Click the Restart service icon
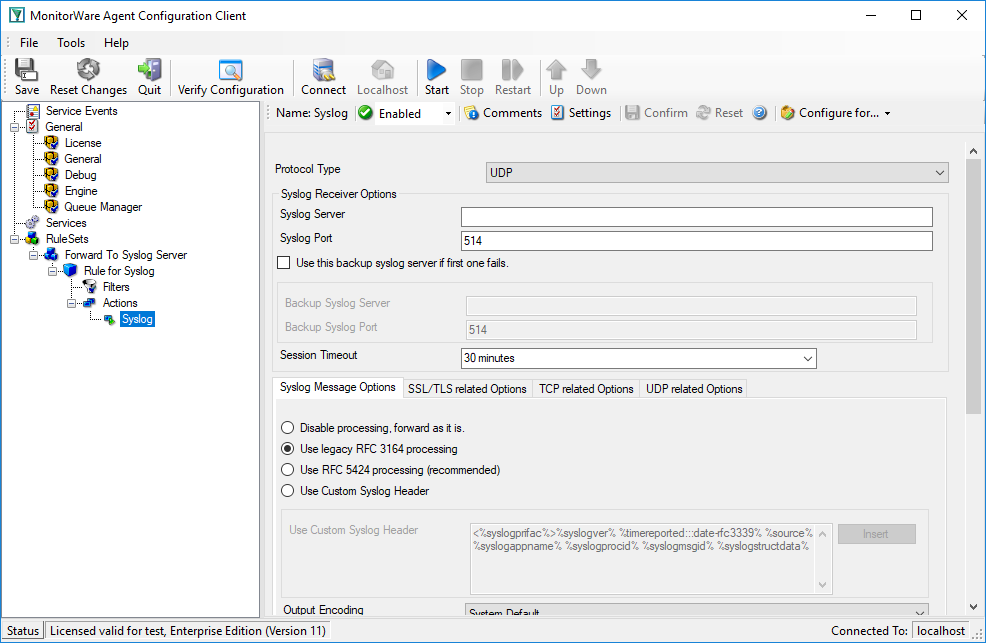The height and width of the screenshot is (643, 986). coord(512,77)
